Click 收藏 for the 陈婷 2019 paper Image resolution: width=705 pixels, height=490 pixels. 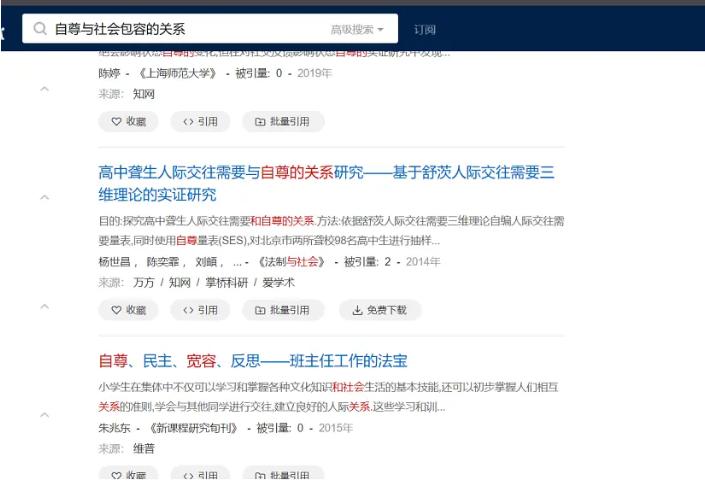coord(129,121)
